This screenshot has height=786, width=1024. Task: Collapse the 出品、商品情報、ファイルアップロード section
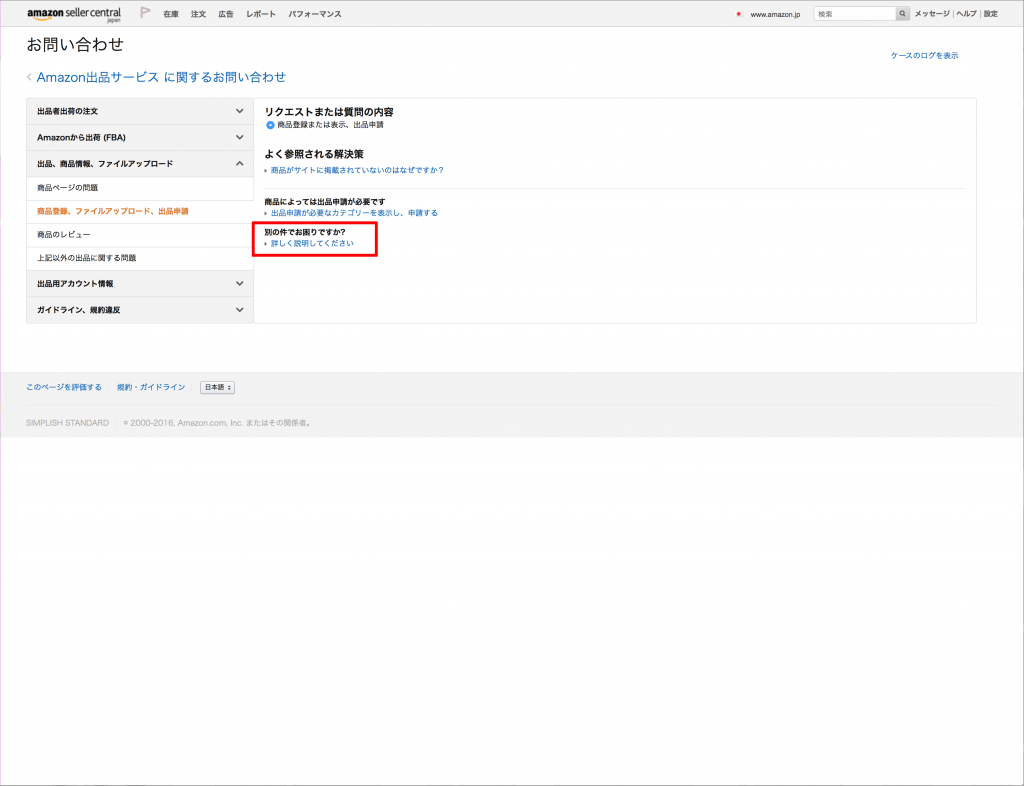point(140,164)
